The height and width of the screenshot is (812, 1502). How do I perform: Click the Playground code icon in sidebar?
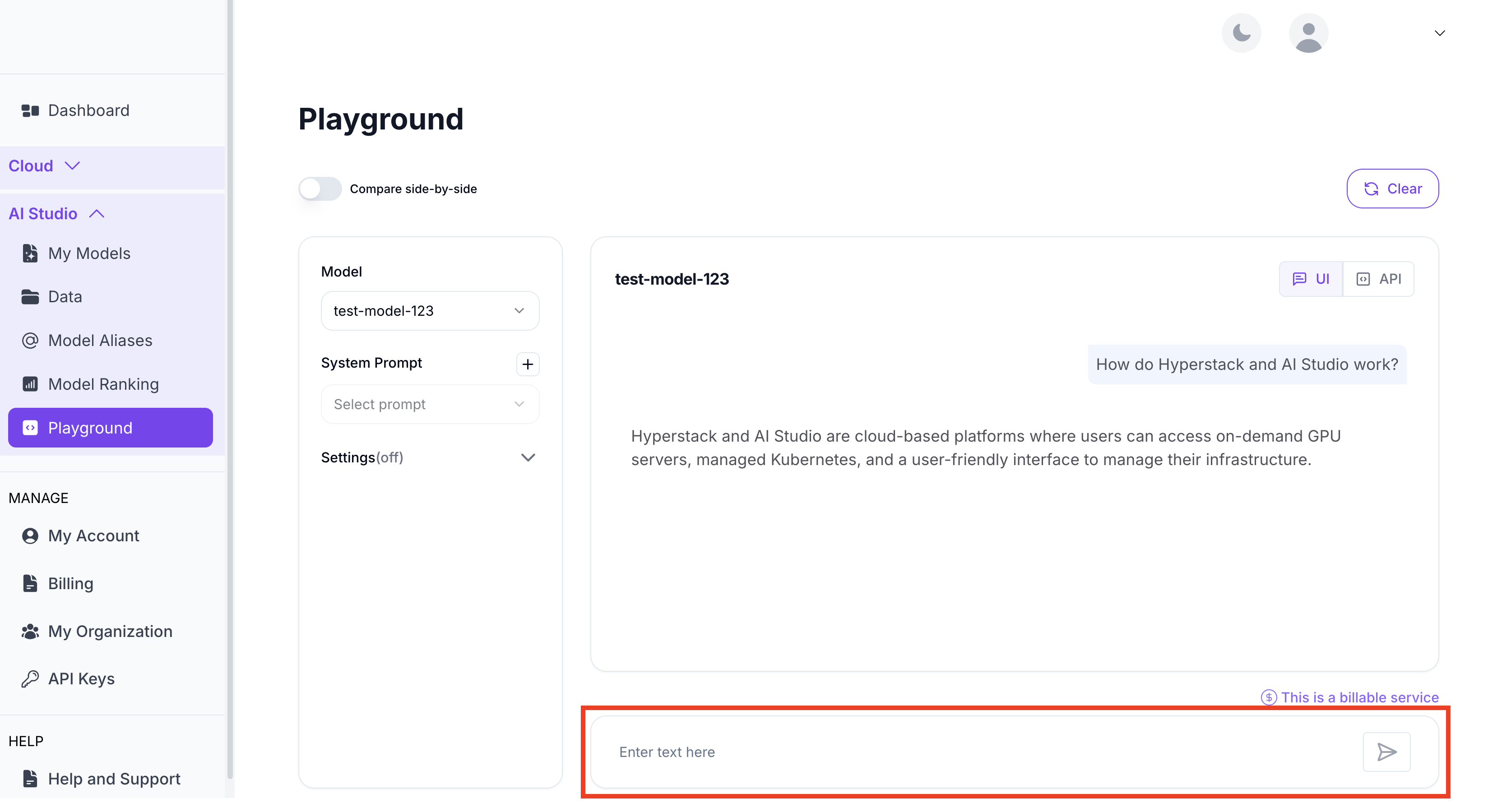[30, 428]
